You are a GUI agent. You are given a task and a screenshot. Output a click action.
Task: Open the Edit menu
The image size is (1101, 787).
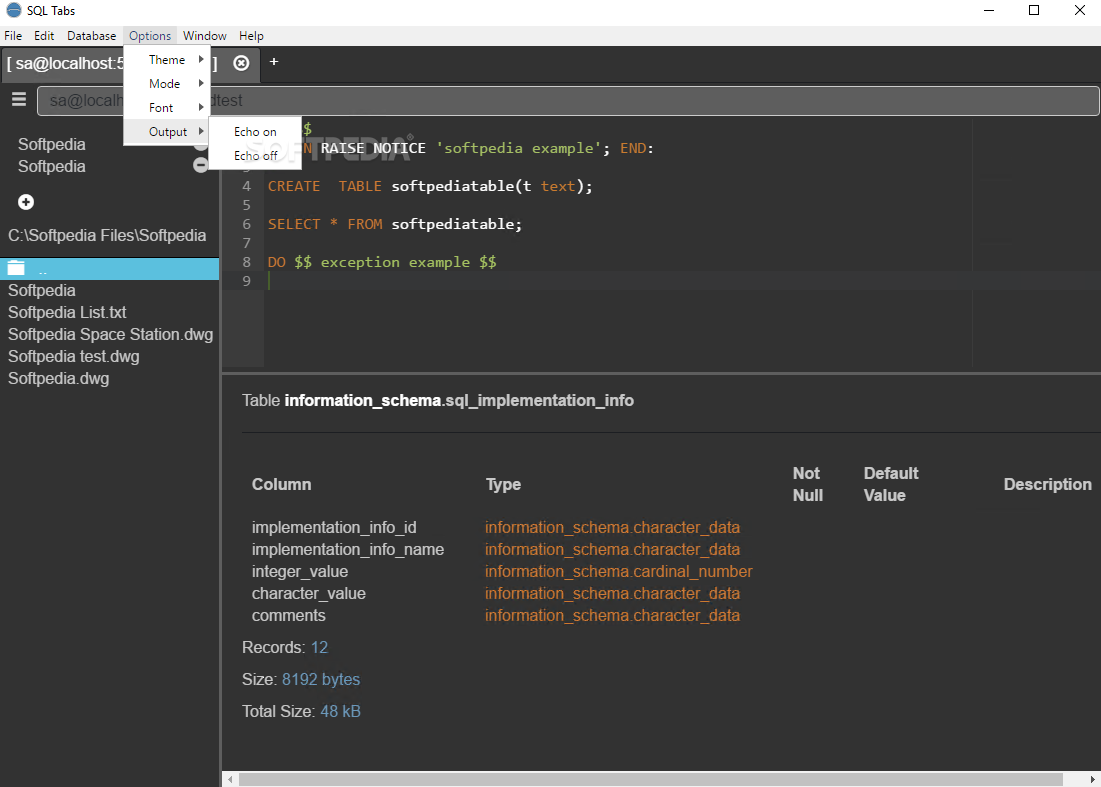44,36
